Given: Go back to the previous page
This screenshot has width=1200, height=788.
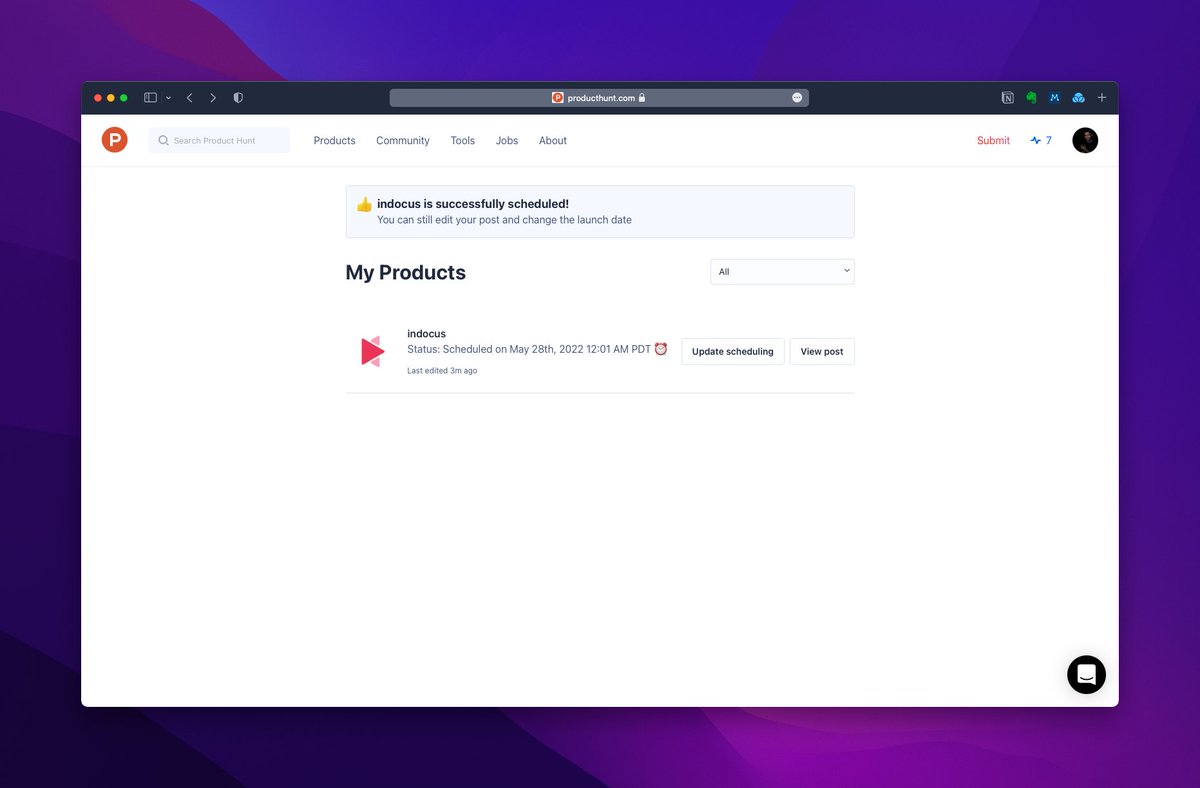Looking at the screenshot, I should [x=189, y=98].
